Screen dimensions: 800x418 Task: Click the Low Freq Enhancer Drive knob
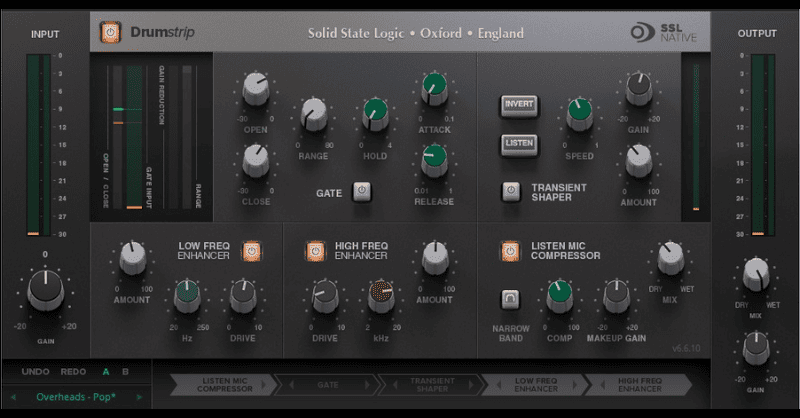pos(243,296)
